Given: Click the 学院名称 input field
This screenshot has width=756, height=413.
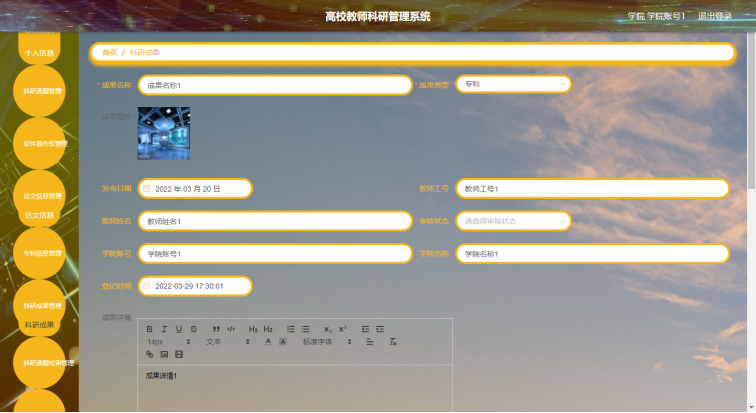Looking at the screenshot, I should (x=592, y=253).
